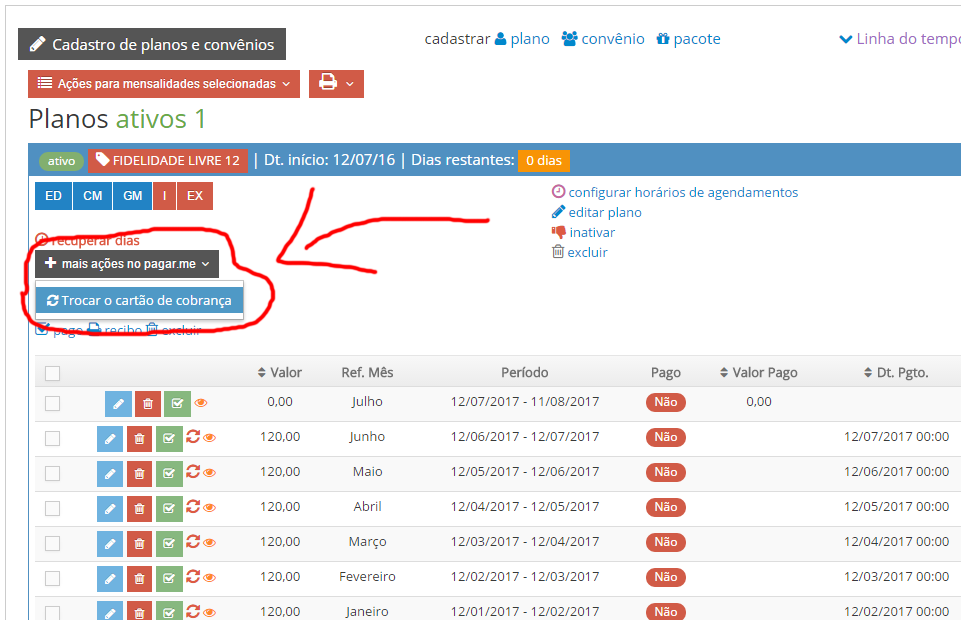Open the 'Ações para mensalidades selecionadas' dropdown
The height and width of the screenshot is (620, 961).
(164, 84)
